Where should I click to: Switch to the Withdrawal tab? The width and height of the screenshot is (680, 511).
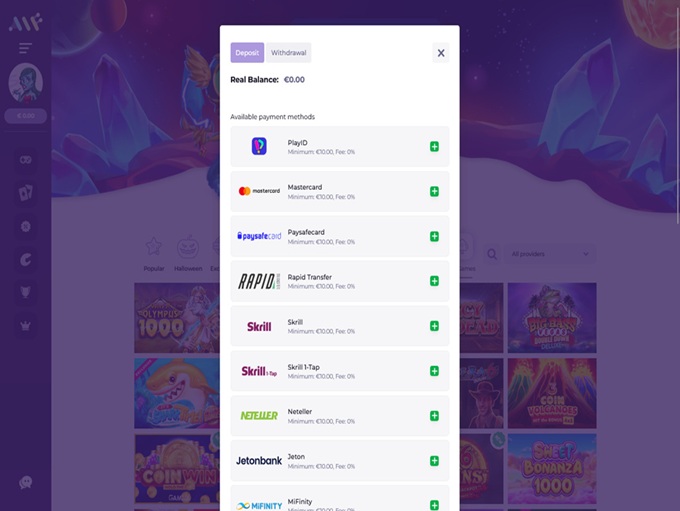click(288, 52)
